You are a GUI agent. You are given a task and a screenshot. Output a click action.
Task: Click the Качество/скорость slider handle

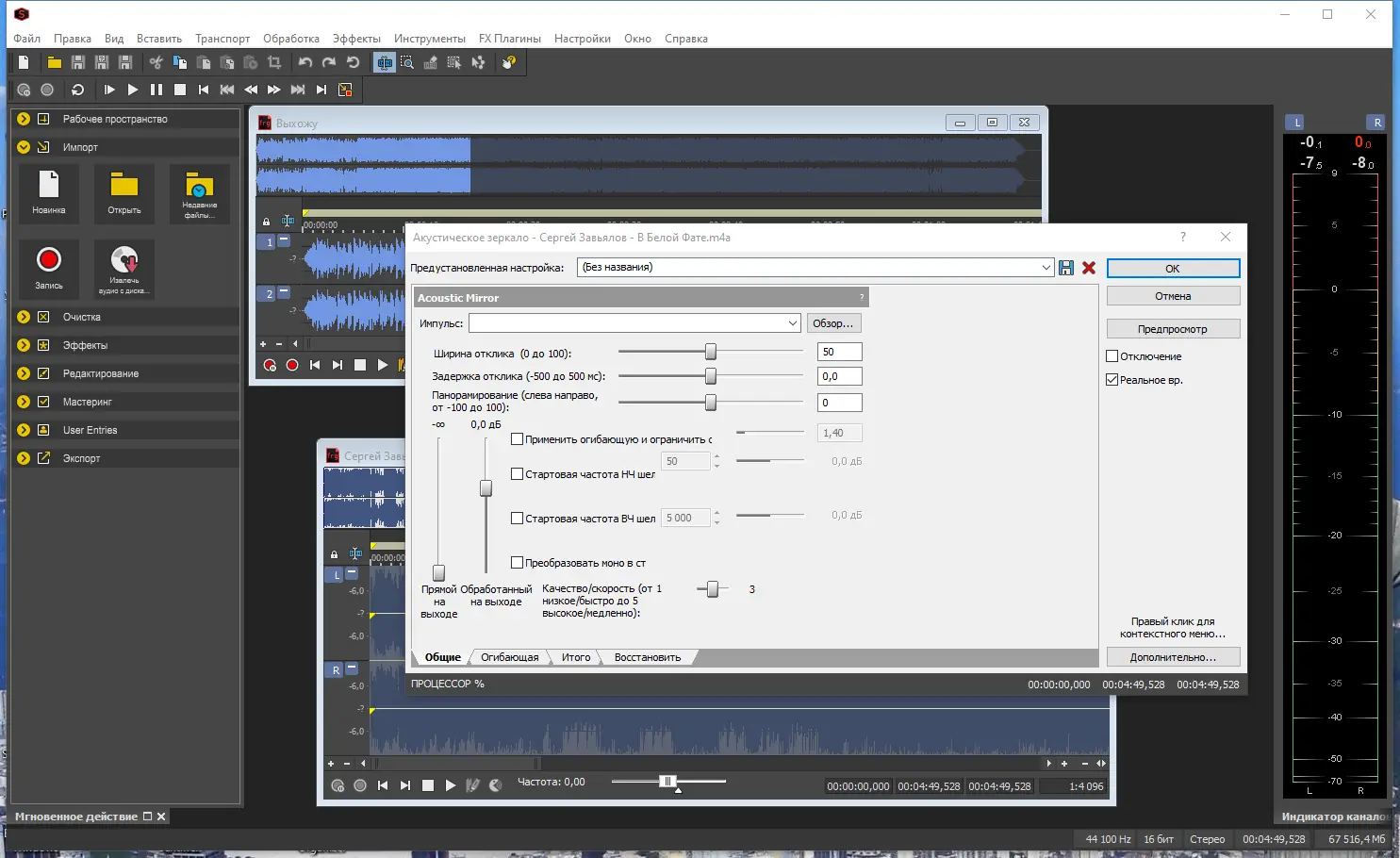coord(713,589)
